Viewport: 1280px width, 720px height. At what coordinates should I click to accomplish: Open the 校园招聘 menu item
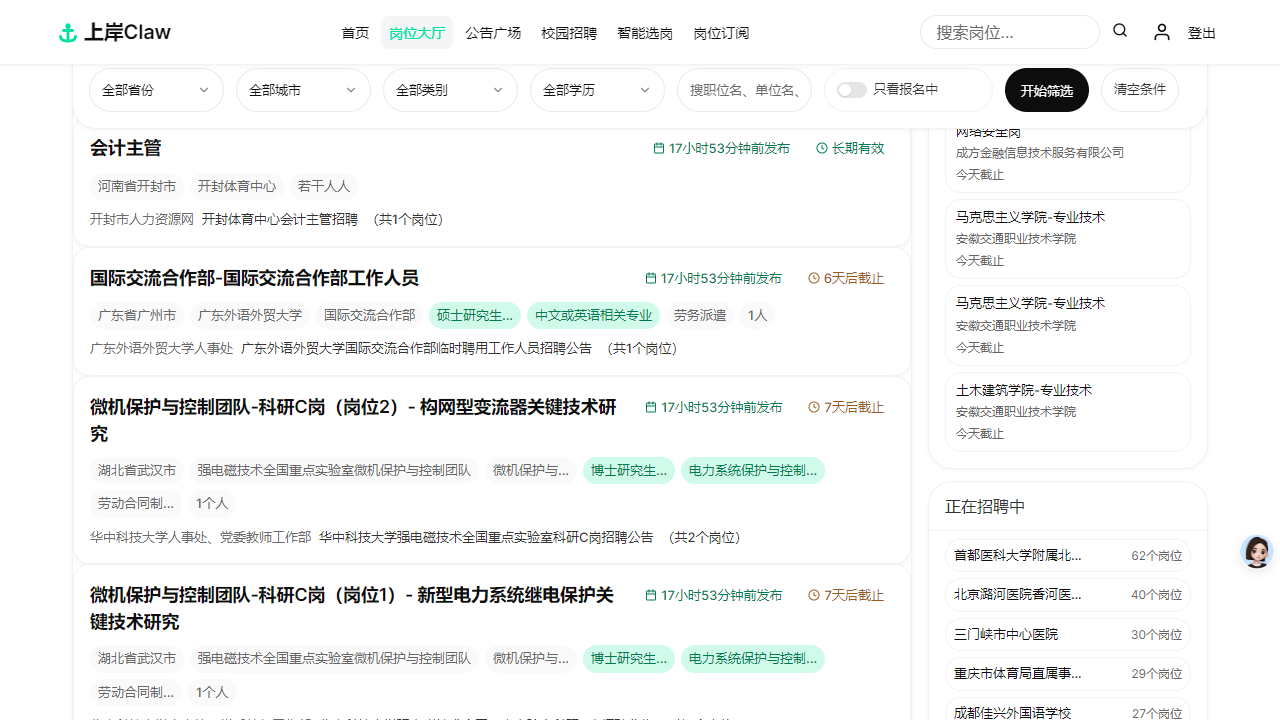(x=569, y=33)
